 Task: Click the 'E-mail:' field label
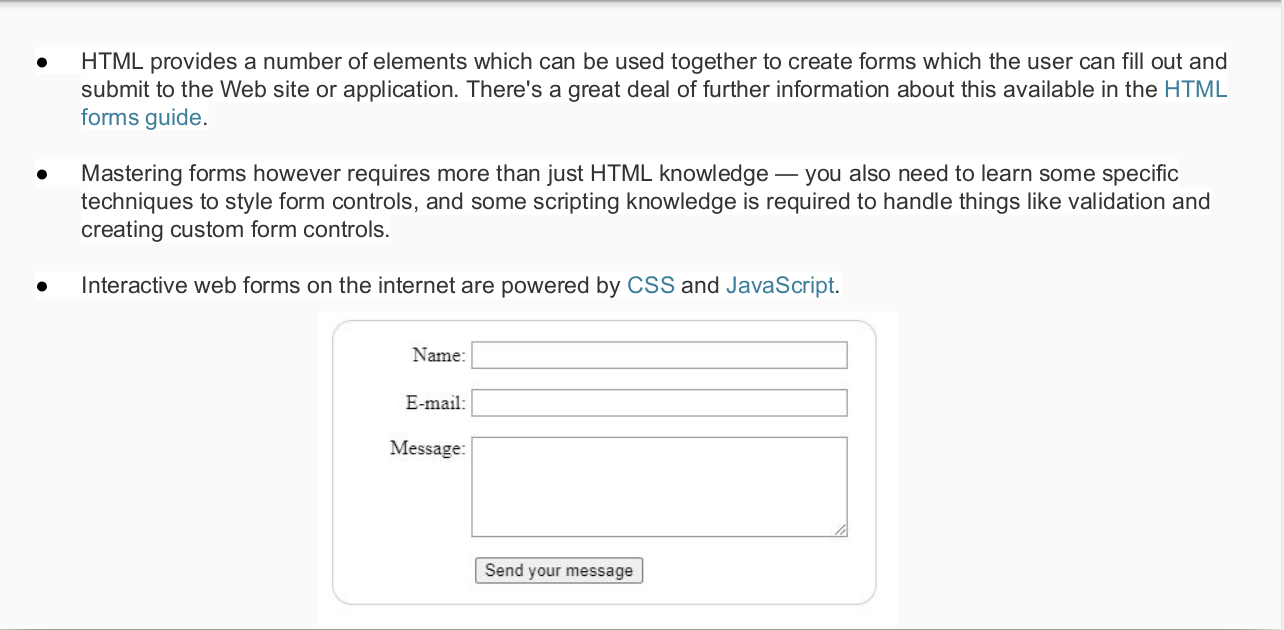pos(435,404)
